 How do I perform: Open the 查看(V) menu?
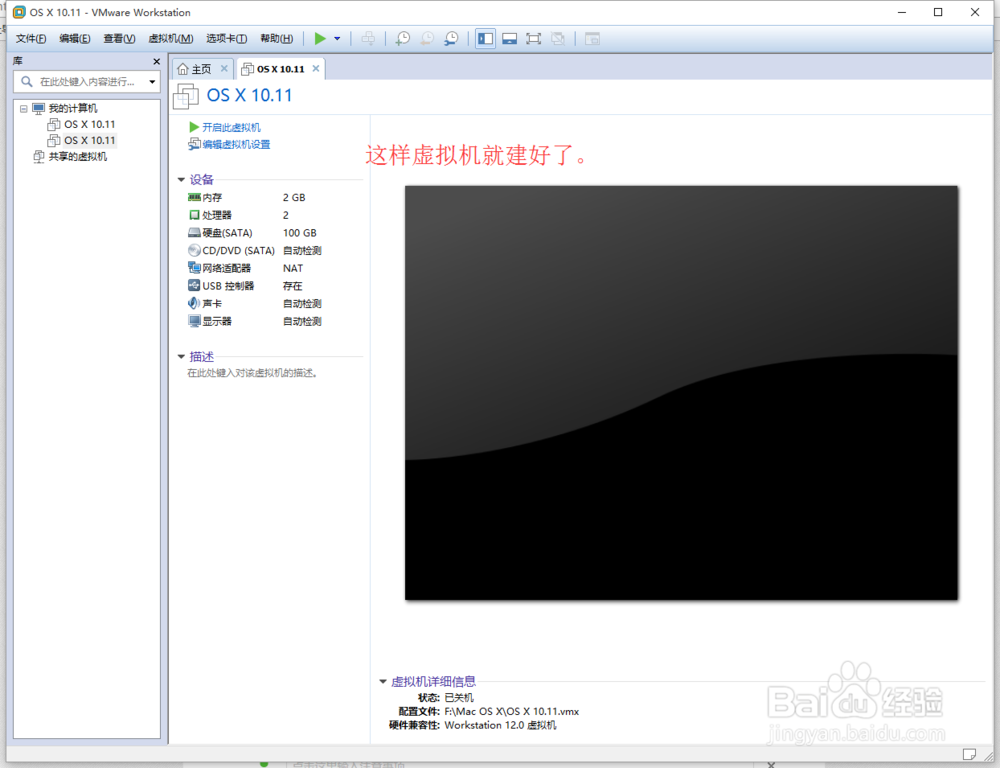pos(119,38)
